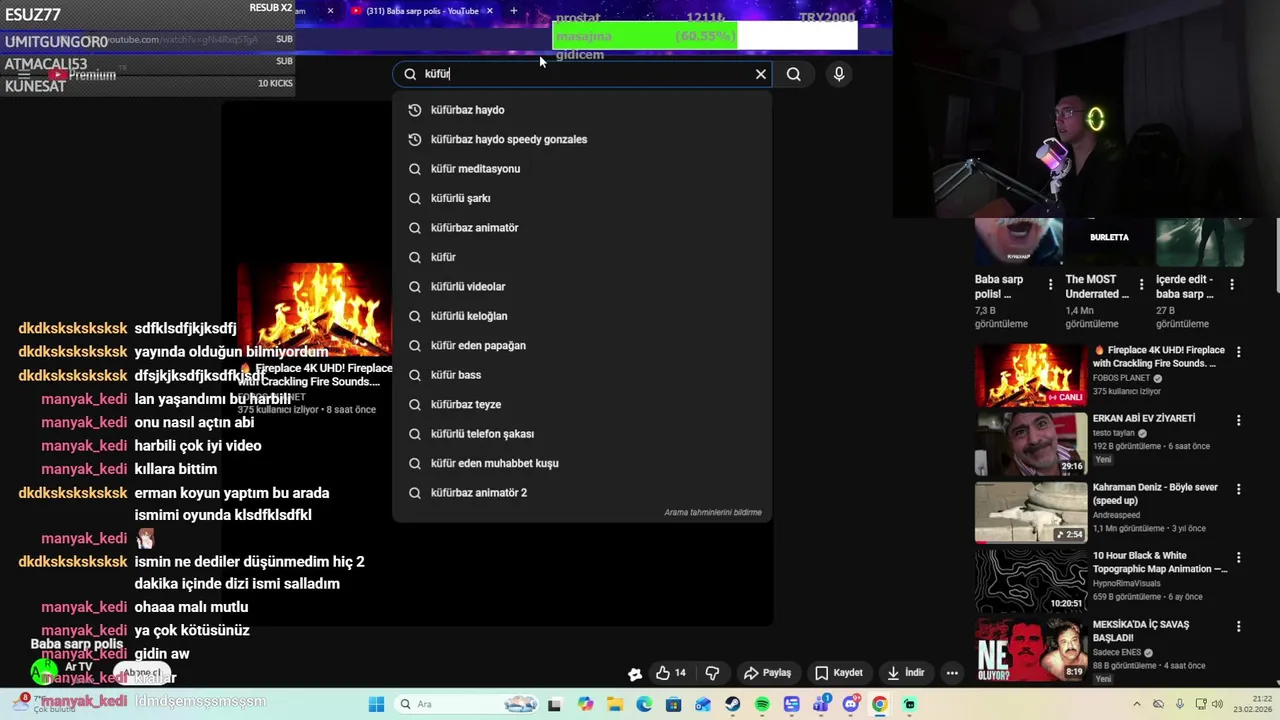Open Fireplace 4K UHD live thumbnail in sidebar
Viewport: 1280px width, 720px height.
(1031, 375)
